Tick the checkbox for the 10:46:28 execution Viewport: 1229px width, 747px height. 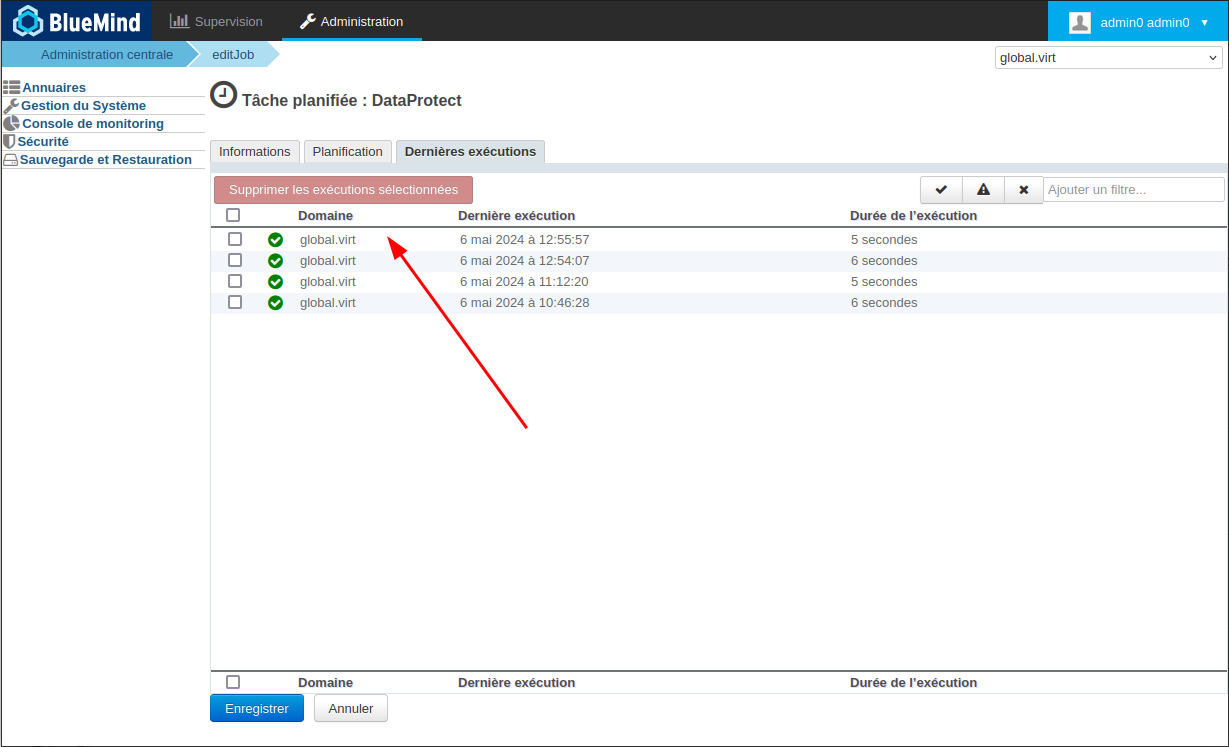(x=235, y=302)
